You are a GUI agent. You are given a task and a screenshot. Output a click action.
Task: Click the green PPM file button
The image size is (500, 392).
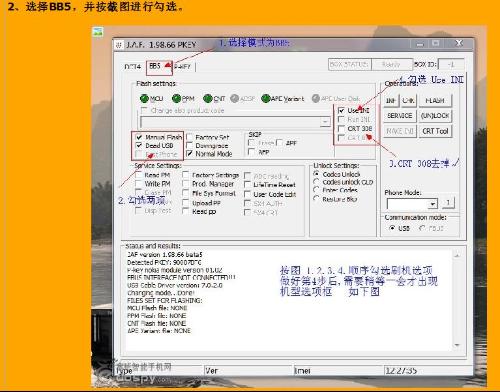click(176, 99)
